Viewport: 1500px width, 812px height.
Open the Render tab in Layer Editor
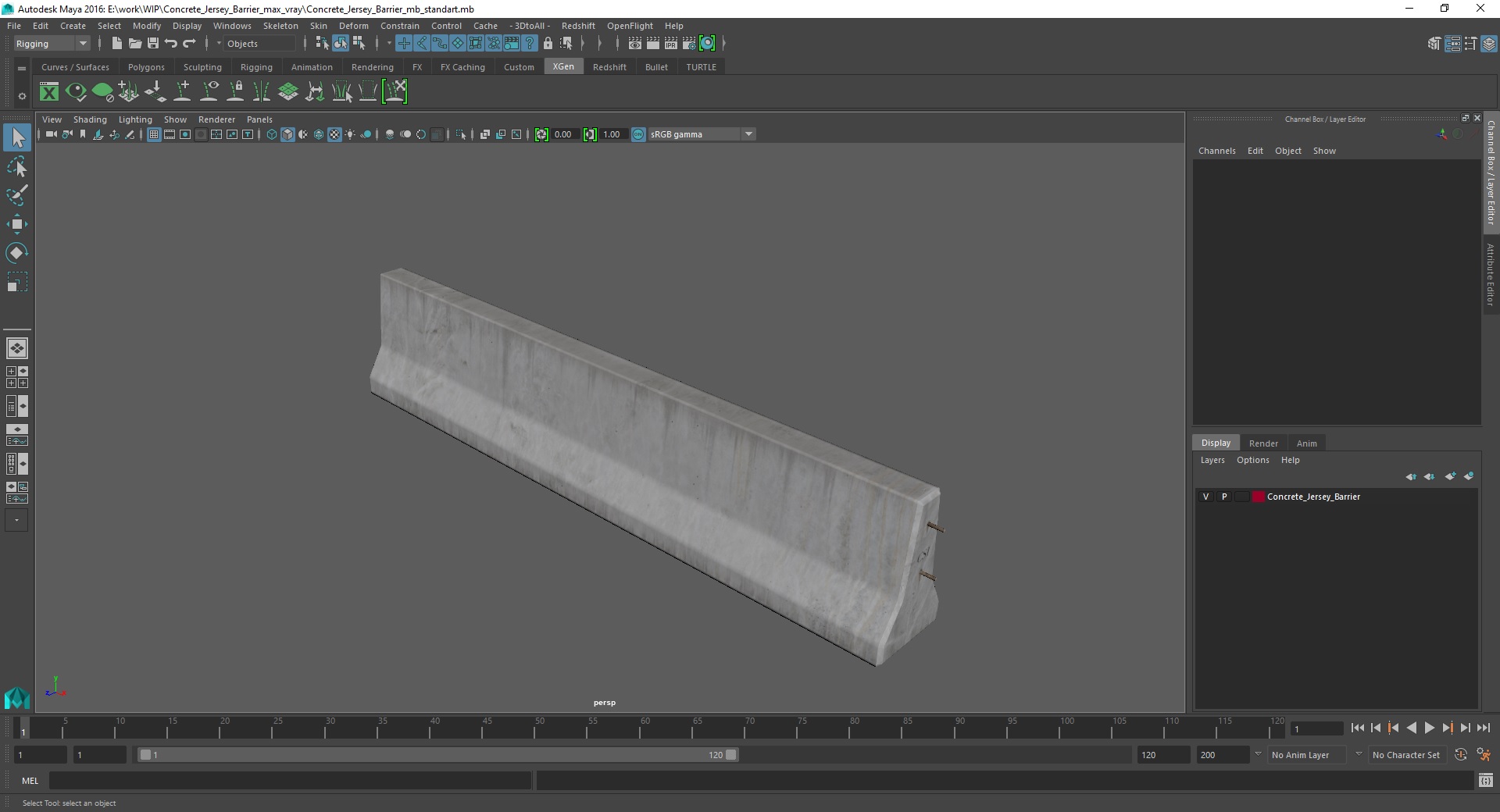coord(1263,443)
